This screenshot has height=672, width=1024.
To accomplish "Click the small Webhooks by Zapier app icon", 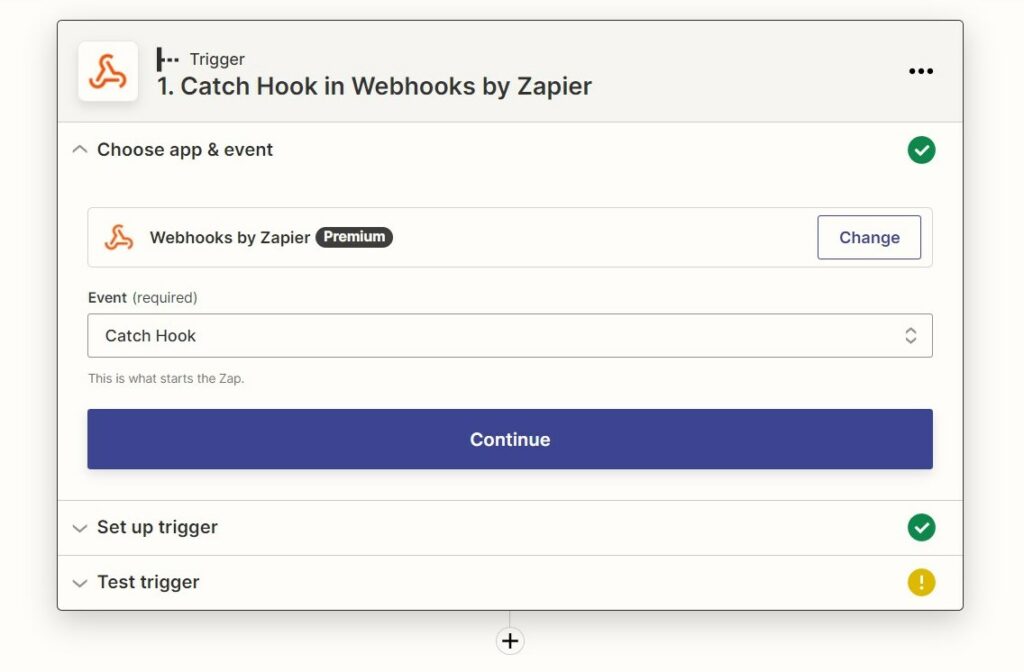I will point(119,237).
